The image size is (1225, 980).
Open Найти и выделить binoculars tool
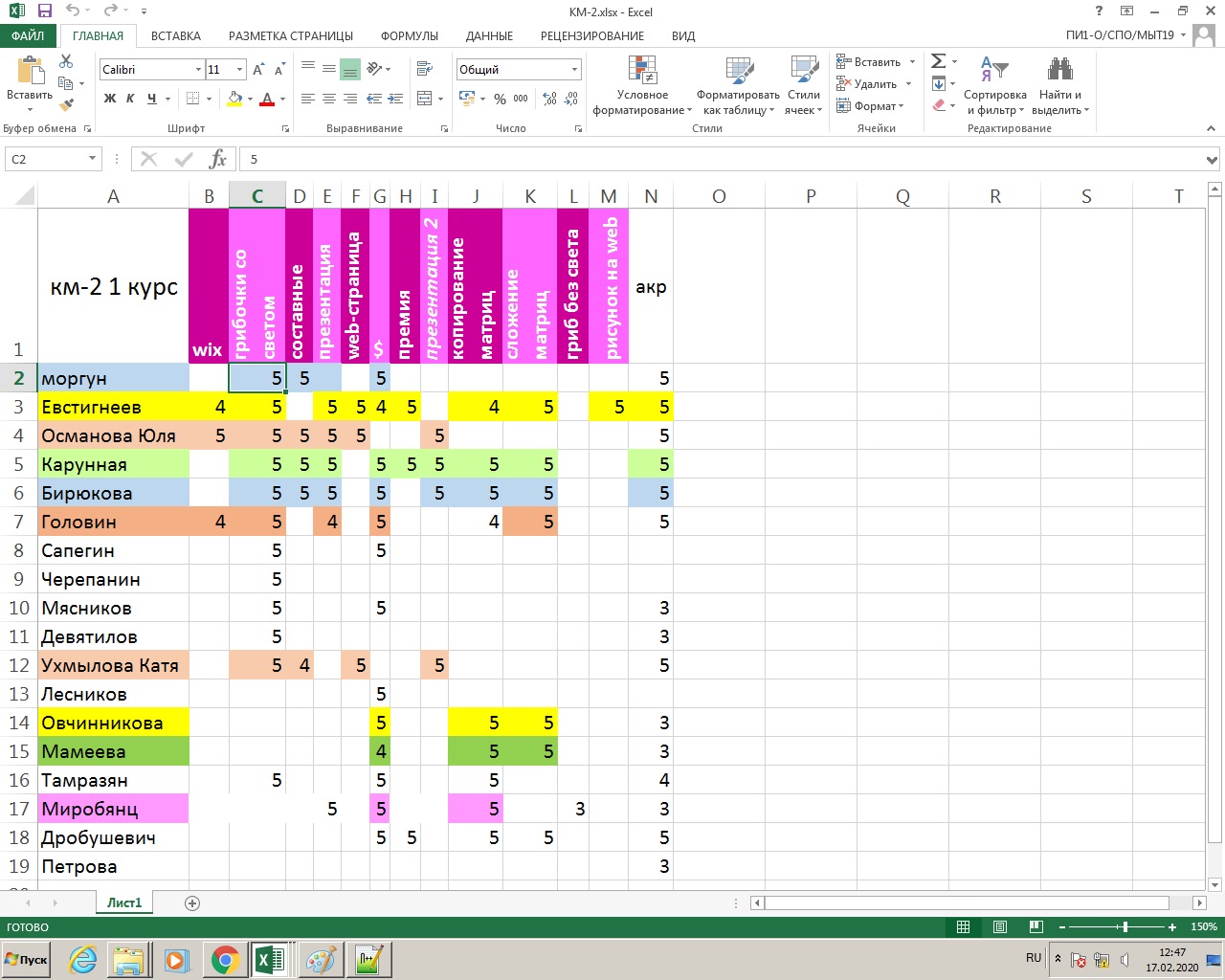(1059, 70)
